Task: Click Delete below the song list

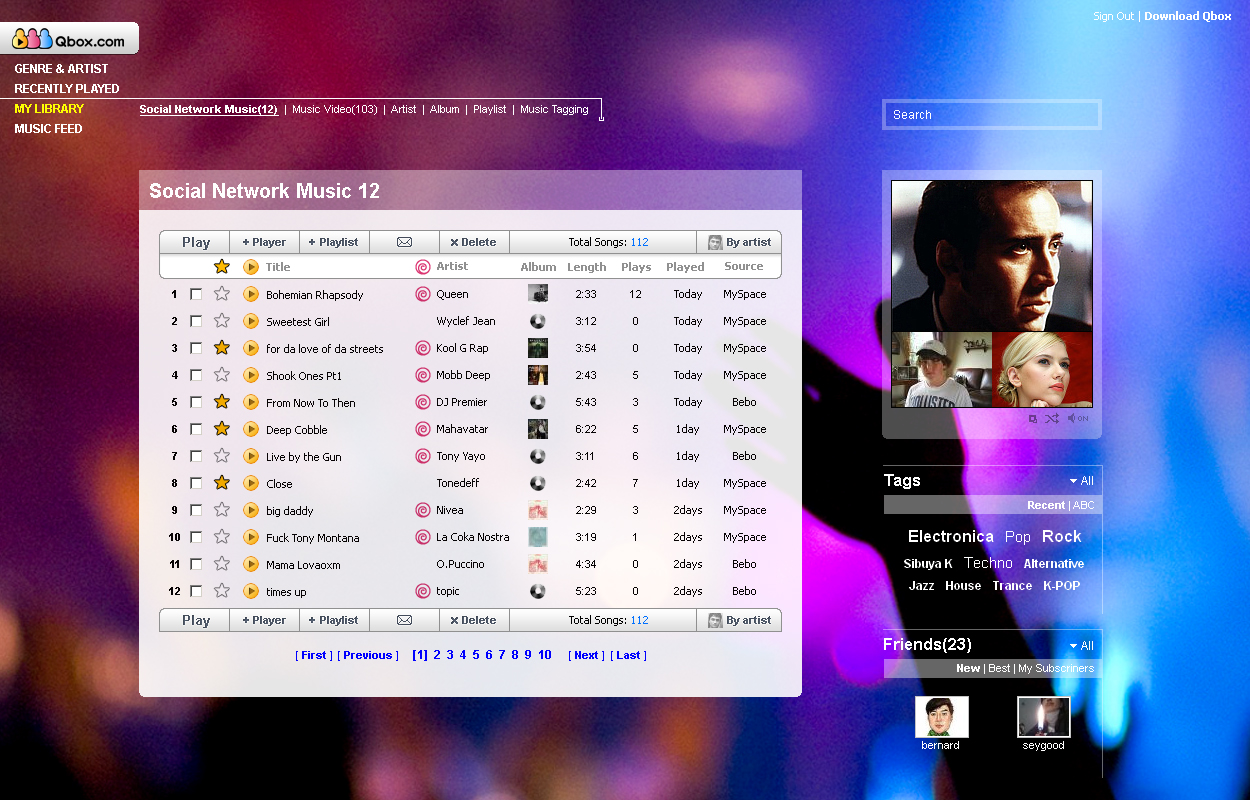Action: (474, 620)
